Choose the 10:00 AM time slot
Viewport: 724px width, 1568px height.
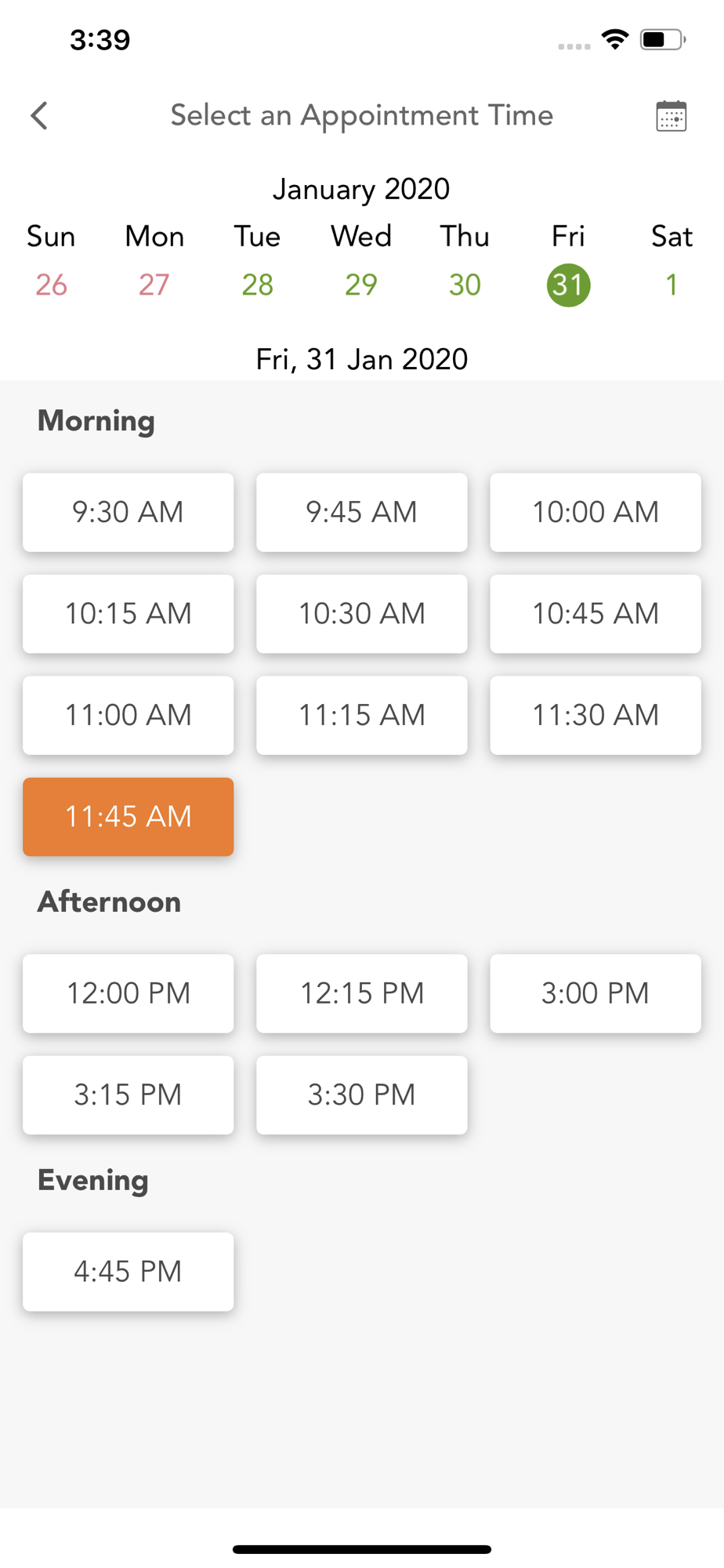pyautogui.click(x=595, y=512)
